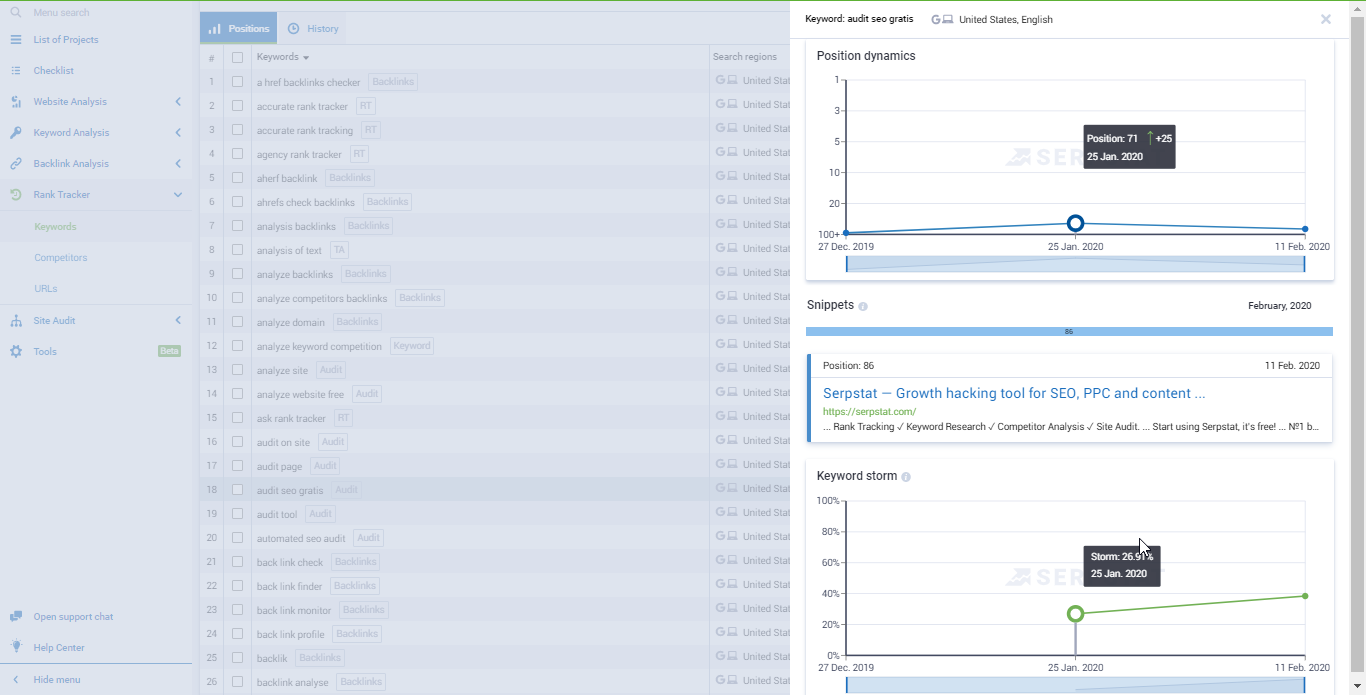
Task: Check the box for audit seo gratis
Action: [237, 489]
